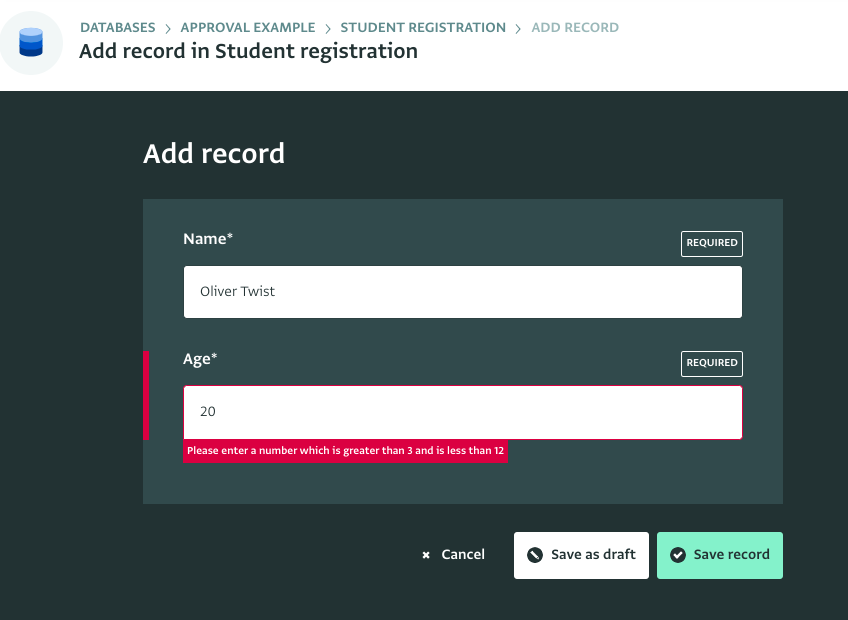Click the pencil icon on Save as draft

pyautogui.click(x=535, y=555)
